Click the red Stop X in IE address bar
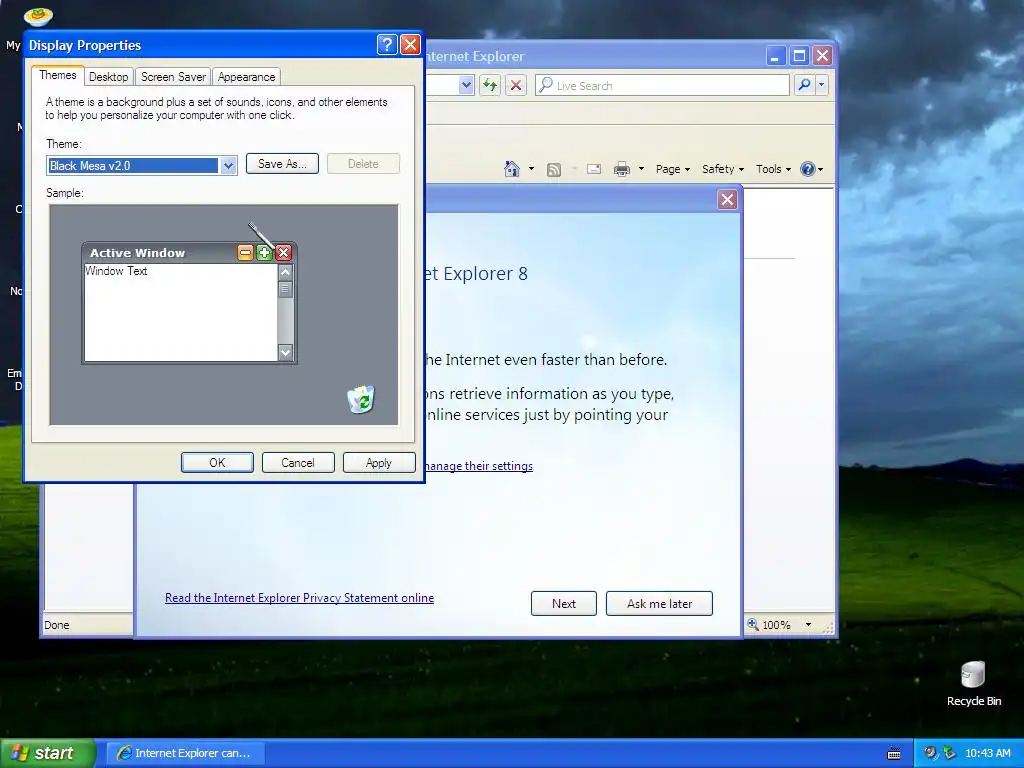The width and height of the screenshot is (1024, 768). pos(516,85)
